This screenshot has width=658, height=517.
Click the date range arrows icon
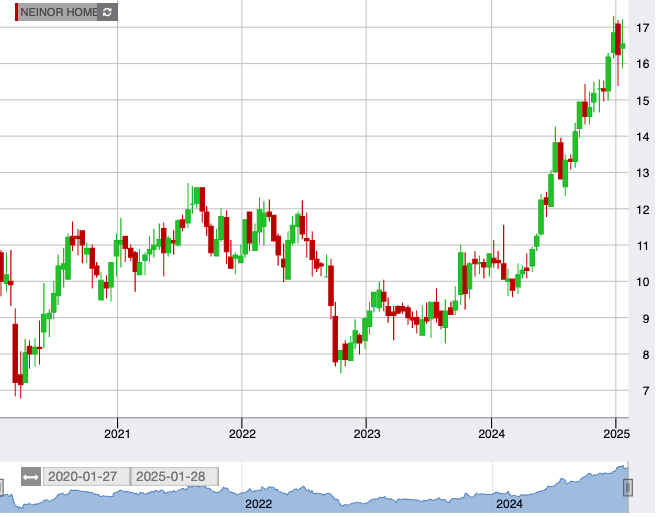[x=31, y=477]
